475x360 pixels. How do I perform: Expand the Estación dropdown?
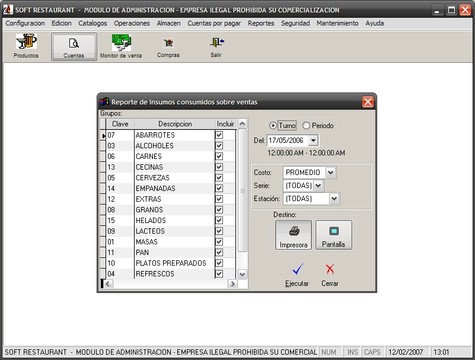click(334, 199)
